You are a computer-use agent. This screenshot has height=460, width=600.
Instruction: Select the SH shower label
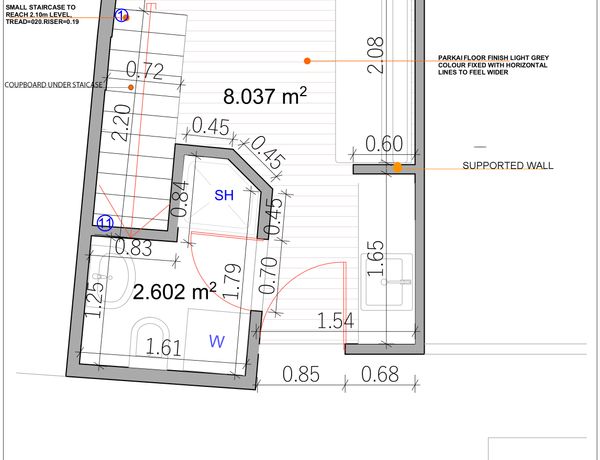(224, 196)
